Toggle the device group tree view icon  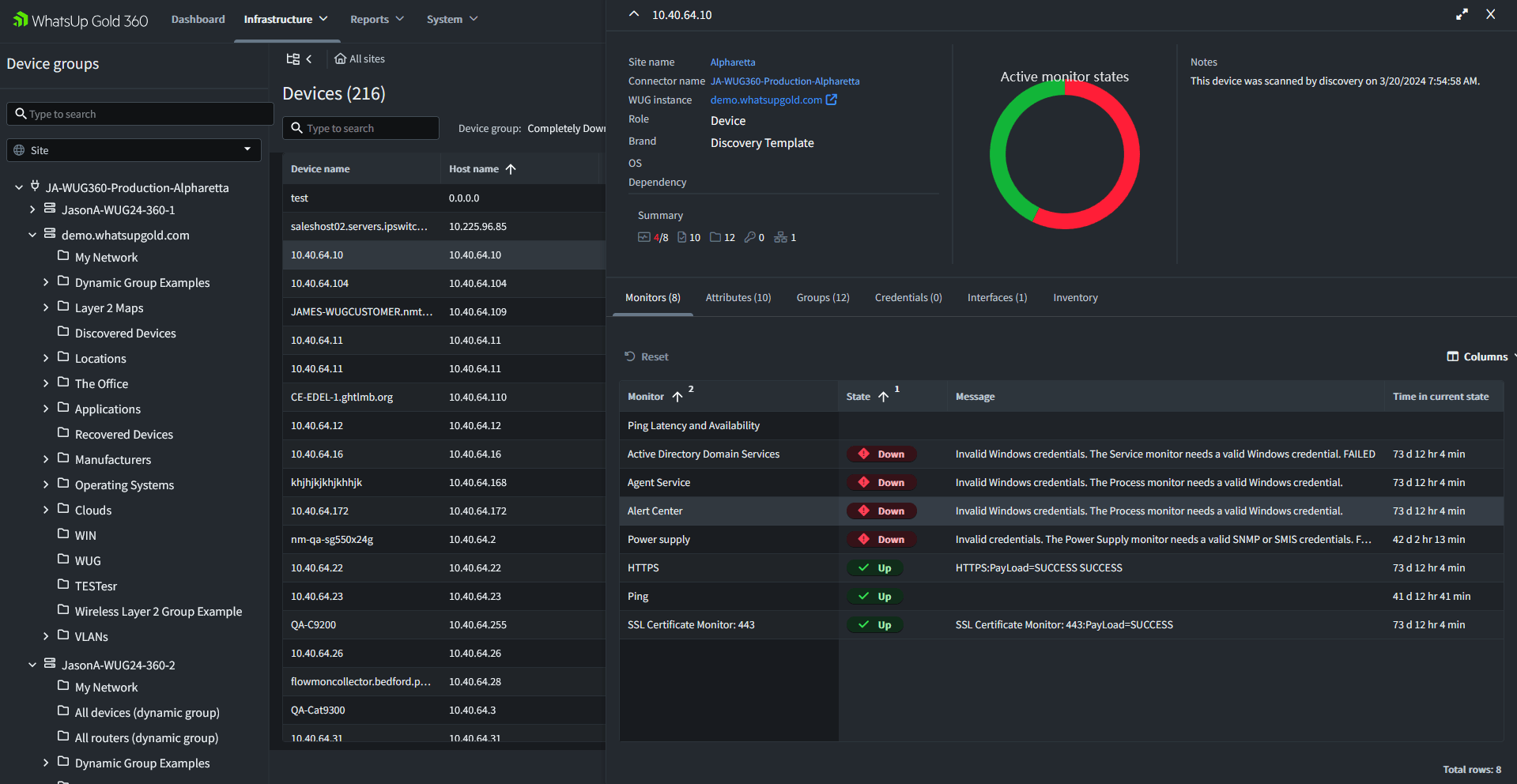[293, 59]
